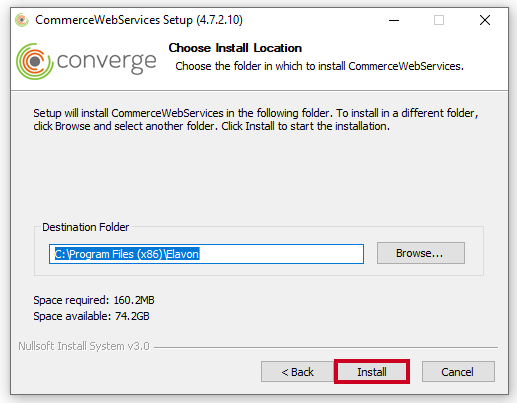Click the 'Destination Folder' group label
Viewport: 517px width, 403px height.
click(85, 227)
